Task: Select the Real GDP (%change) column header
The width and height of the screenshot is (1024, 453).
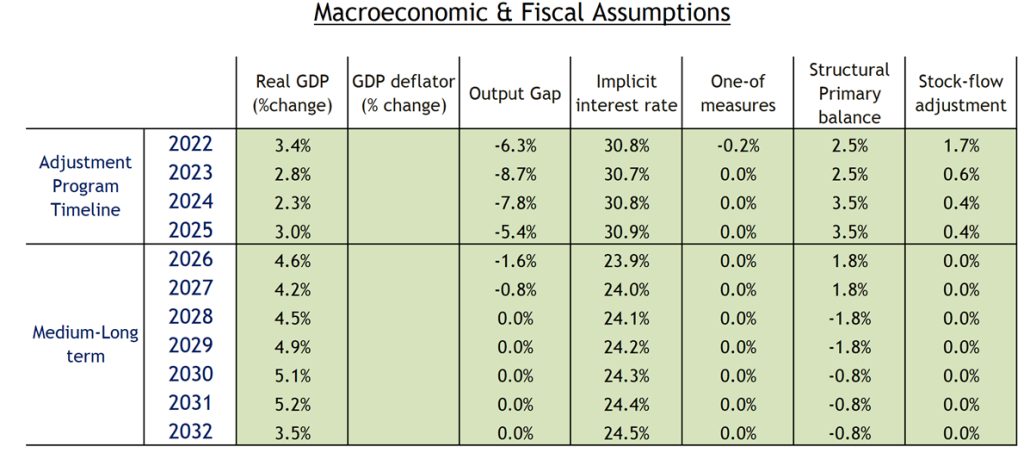Action: pos(293,93)
